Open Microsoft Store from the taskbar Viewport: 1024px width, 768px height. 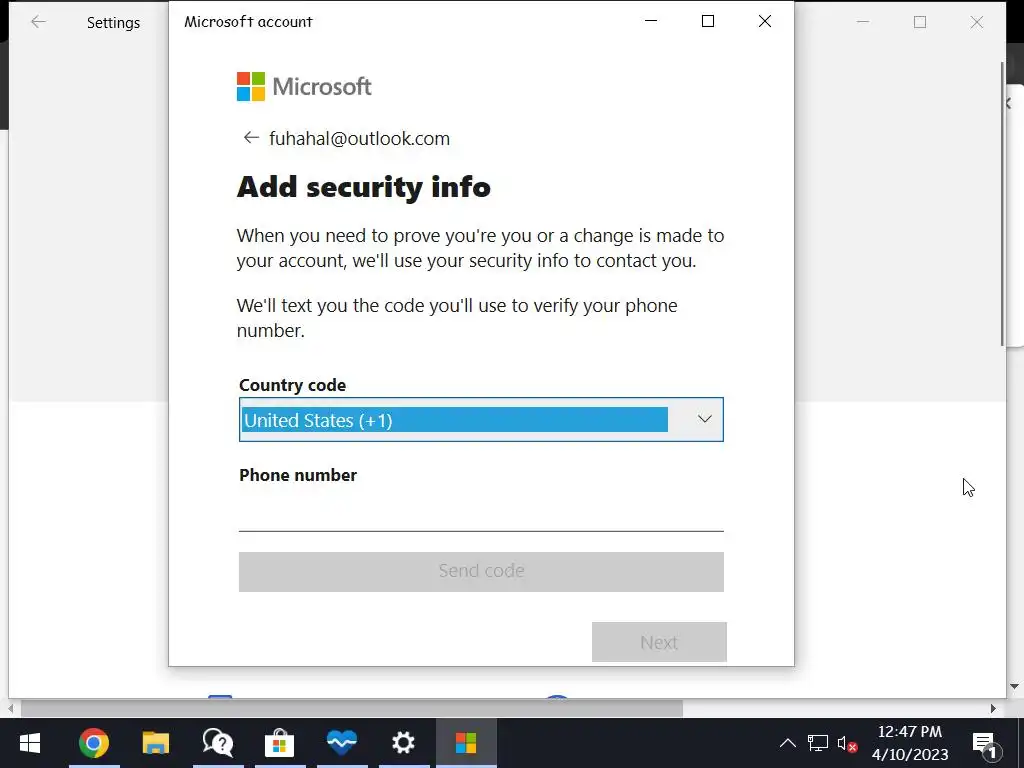280,743
